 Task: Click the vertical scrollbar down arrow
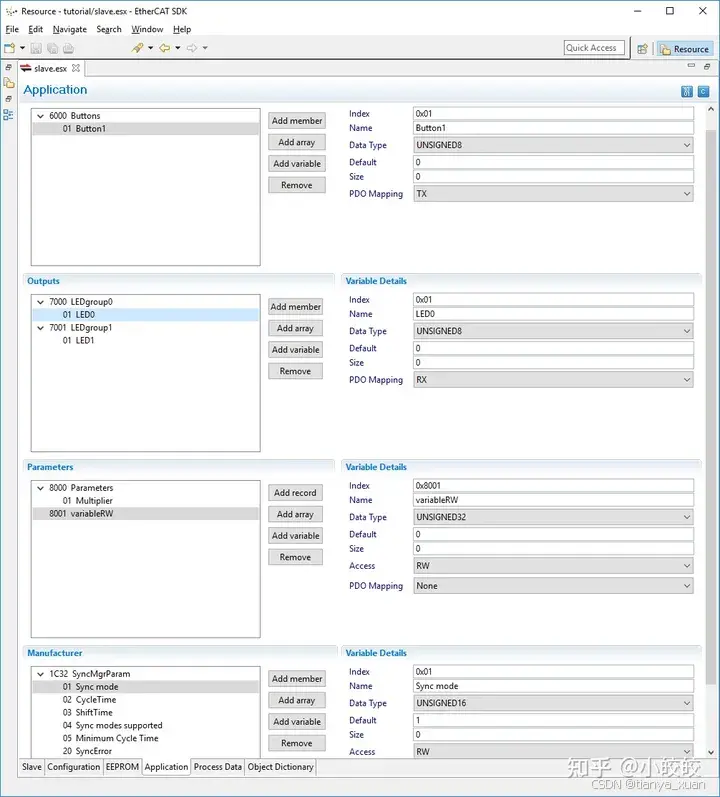(711, 752)
